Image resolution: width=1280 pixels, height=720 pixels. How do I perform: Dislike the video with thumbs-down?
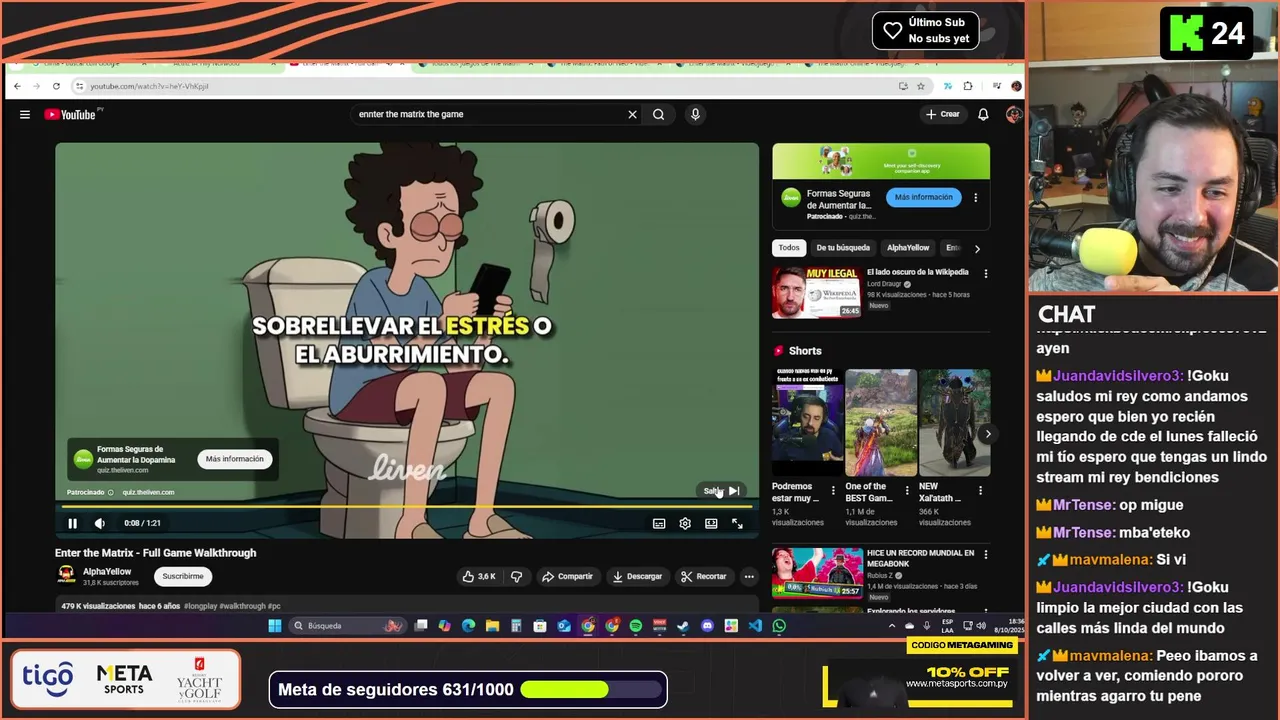click(517, 576)
